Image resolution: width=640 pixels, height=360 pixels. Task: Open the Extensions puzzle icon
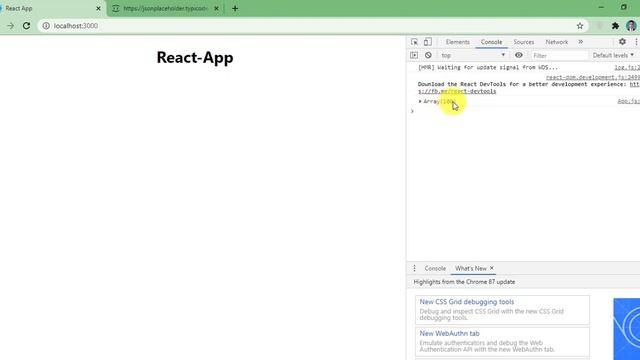(x=615, y=26)
